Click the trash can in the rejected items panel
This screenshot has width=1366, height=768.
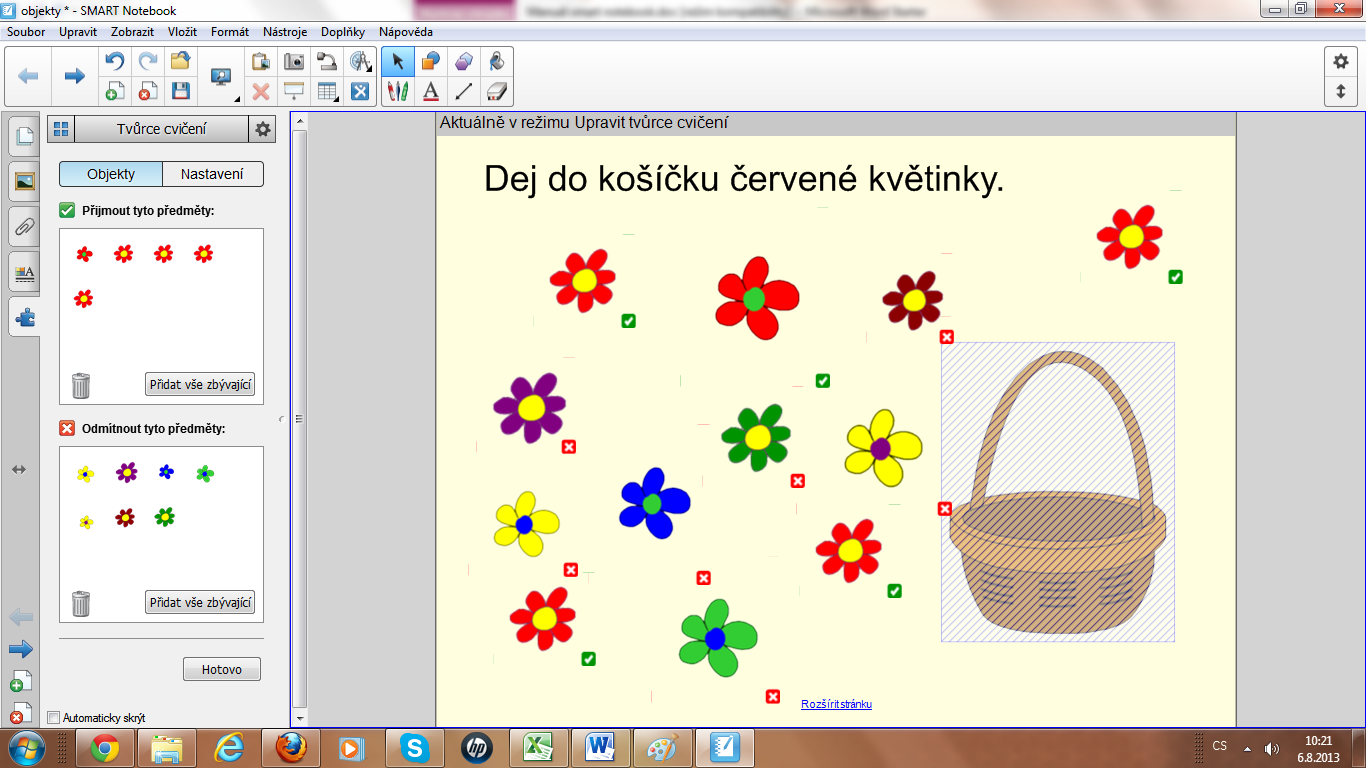(x=81, y=603)
